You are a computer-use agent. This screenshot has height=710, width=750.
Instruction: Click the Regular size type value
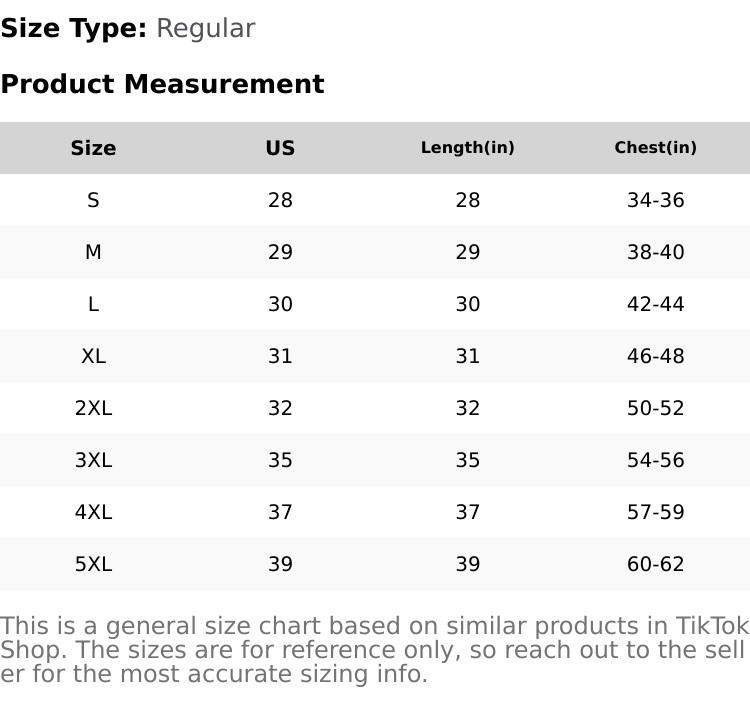(205, 28)
